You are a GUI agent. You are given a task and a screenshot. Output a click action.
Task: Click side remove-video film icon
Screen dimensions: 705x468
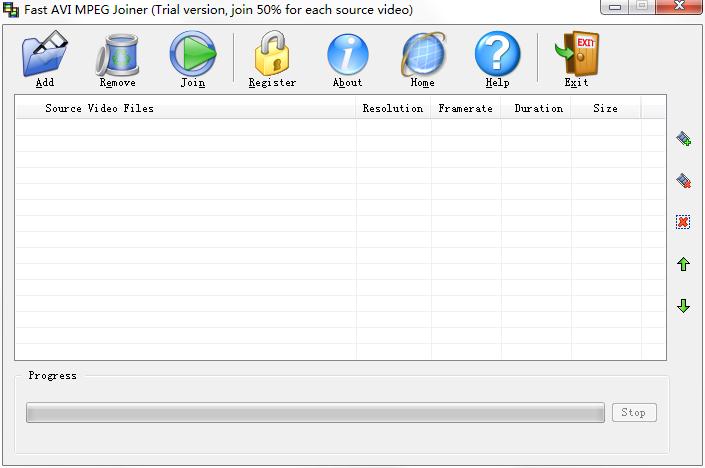pos(683,181)
